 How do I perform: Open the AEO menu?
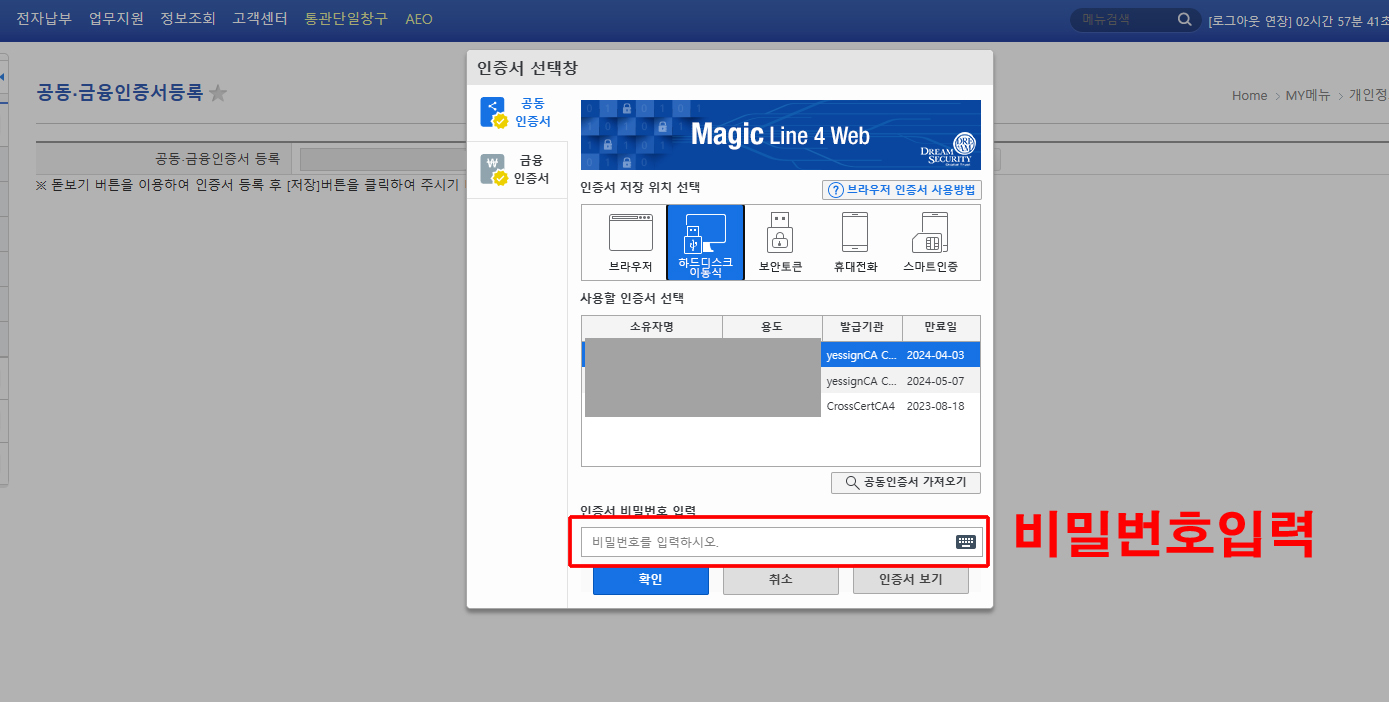pyautogui.click(x=419, y=19)
